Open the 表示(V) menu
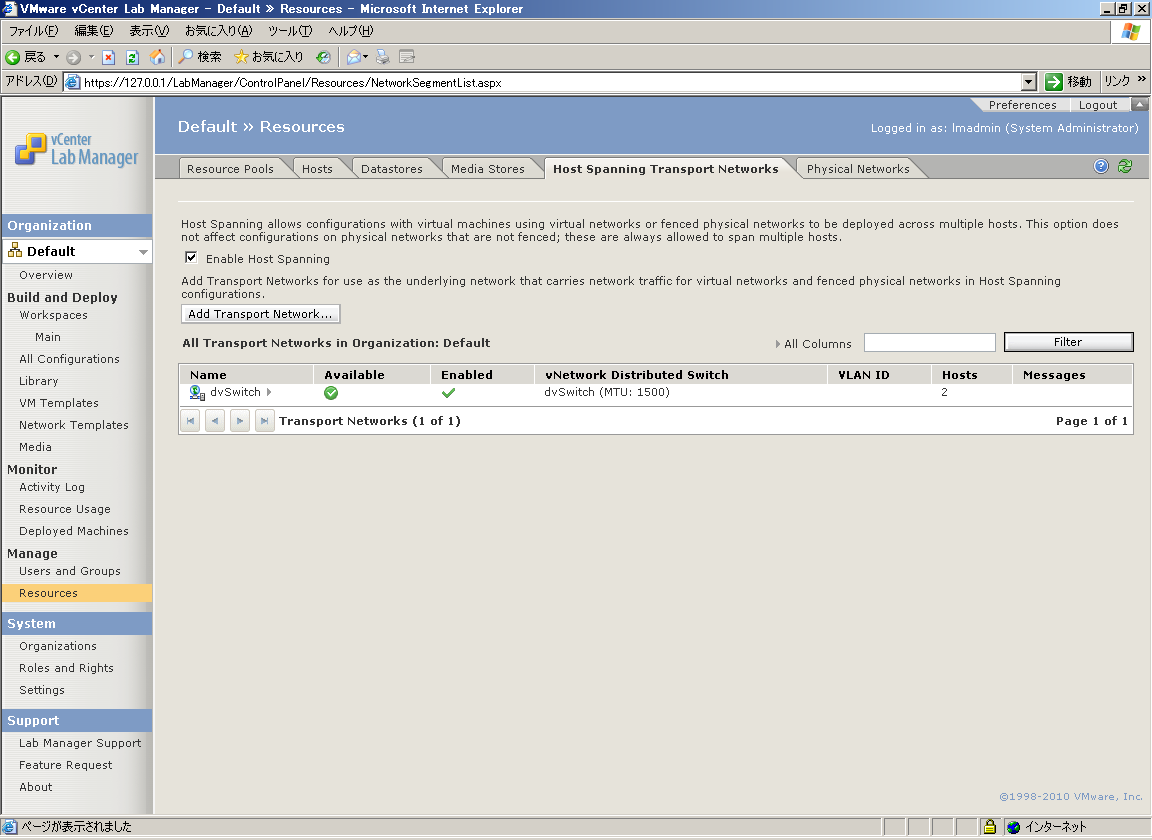The width and height of the screenshot is (1152, 840). click(x=149, y=31)
